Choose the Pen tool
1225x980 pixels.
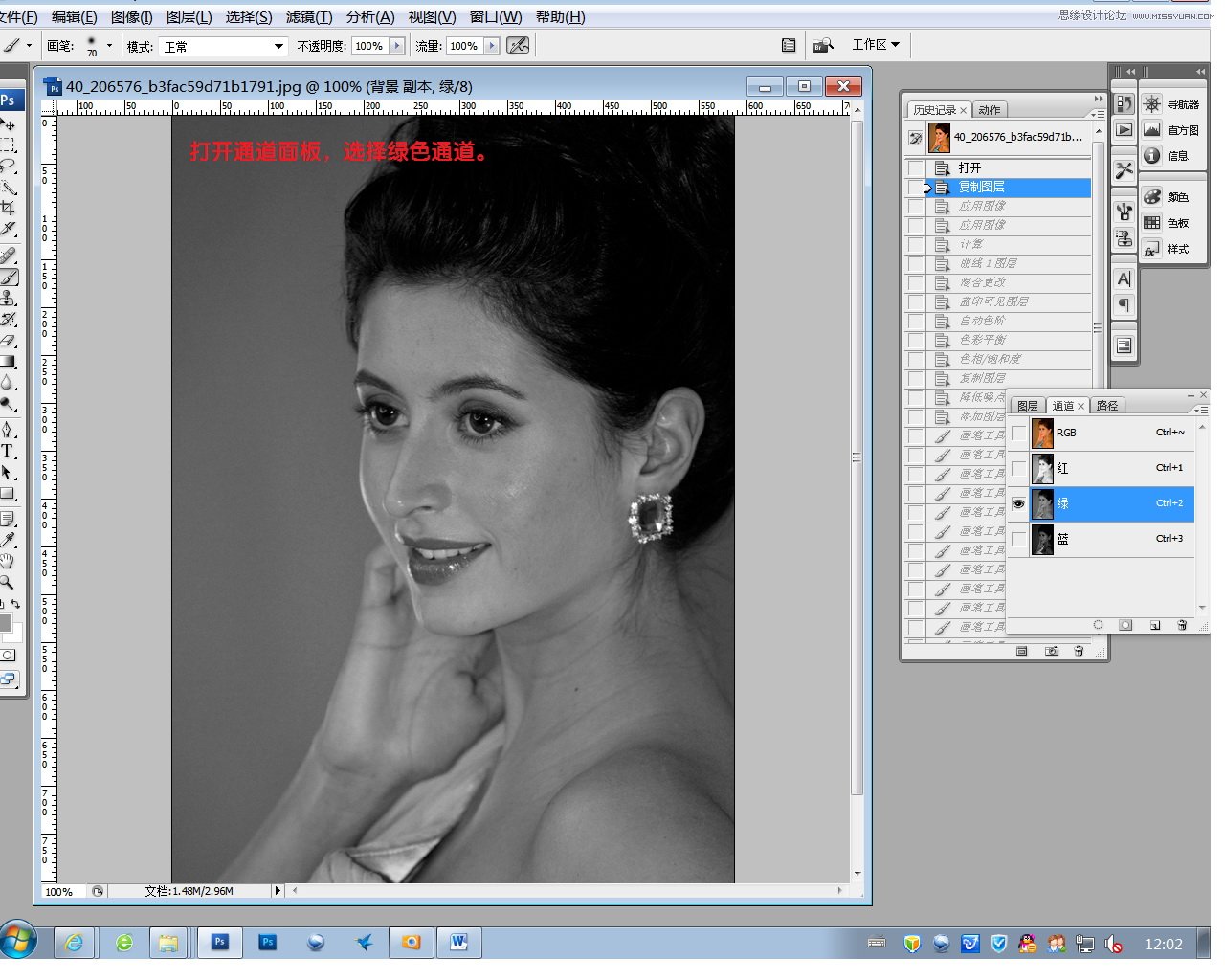tap(8, 430)
